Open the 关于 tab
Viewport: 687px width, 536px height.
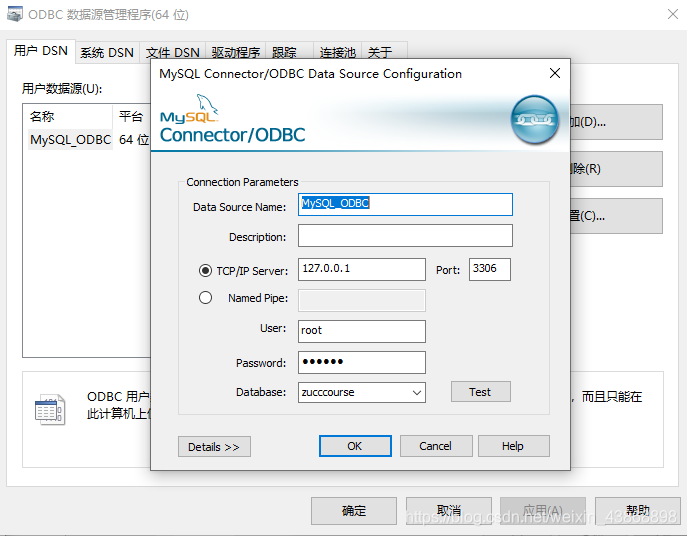pos(384,53)
